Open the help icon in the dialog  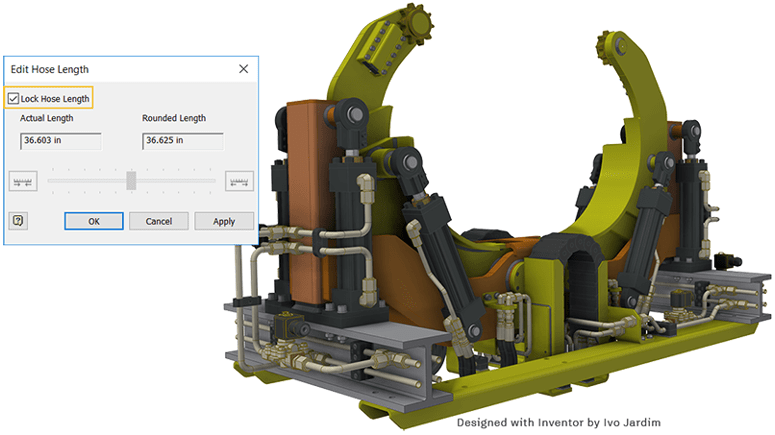tap(18, 220)
